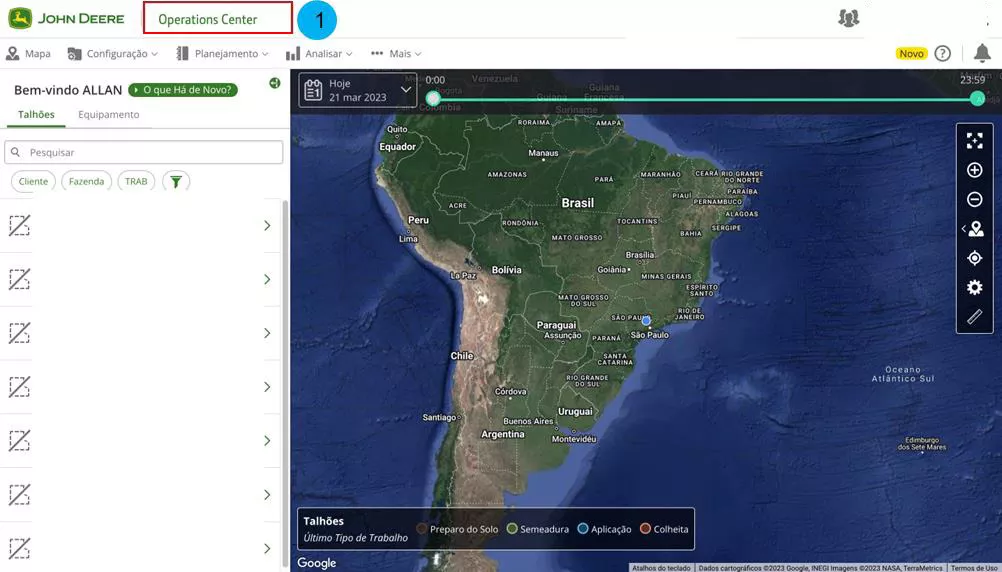Click the Argentina label on the map

click(503, 434)
